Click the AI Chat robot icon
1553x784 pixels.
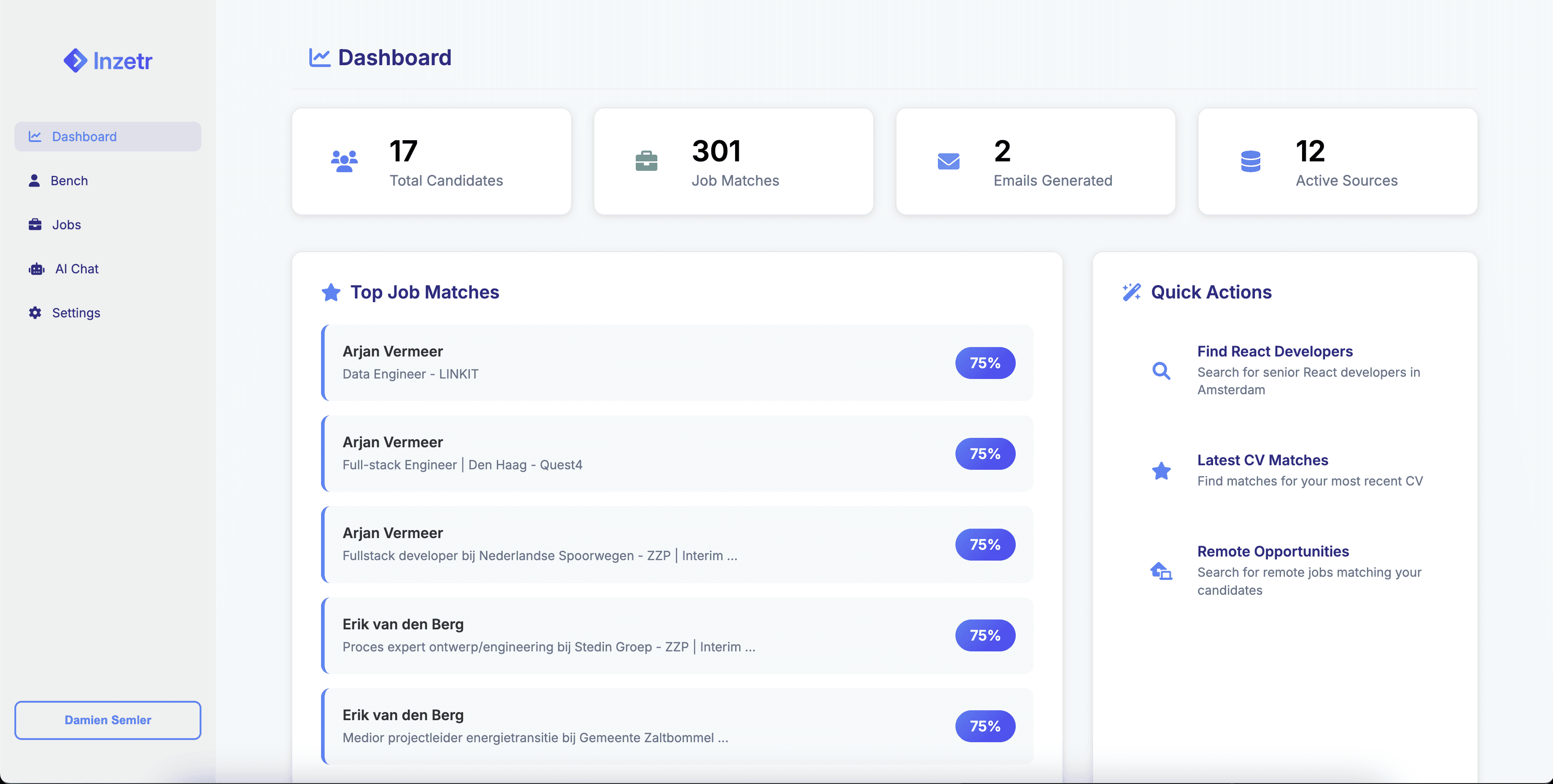pyautogui.click(x=37, y=269)
